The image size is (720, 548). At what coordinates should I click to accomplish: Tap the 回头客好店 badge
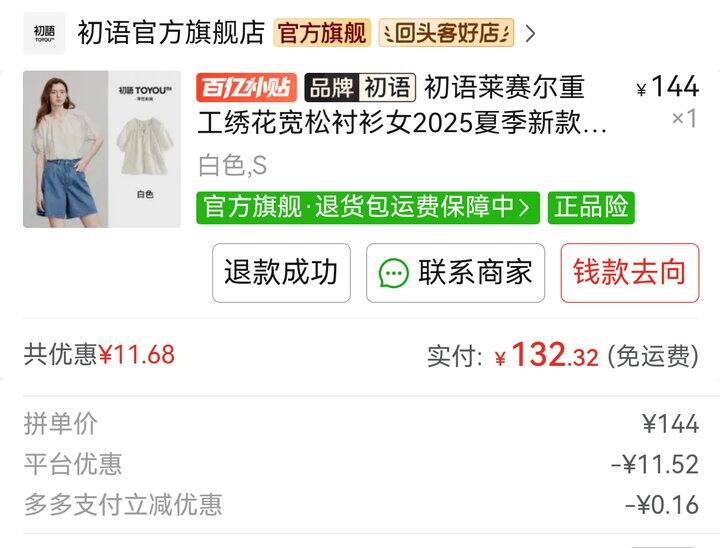click(x=446, y=33)
